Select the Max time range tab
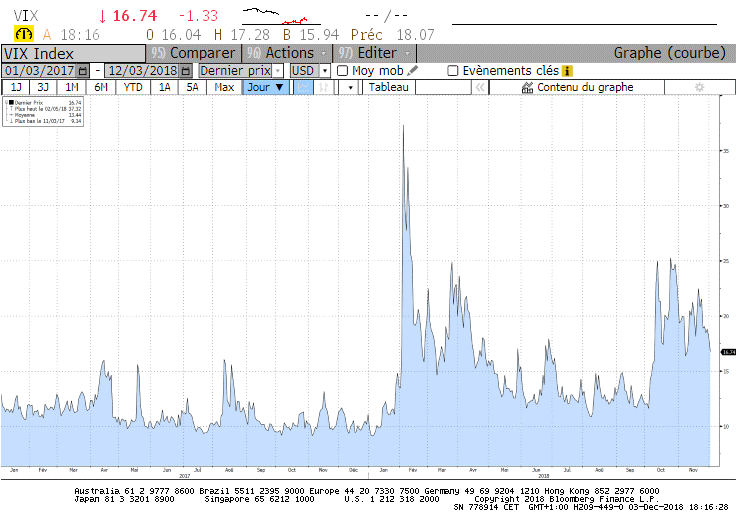Image resolution: width=736 pixels, height=530 pixels. pyautogui.click(x=224, y=87)
